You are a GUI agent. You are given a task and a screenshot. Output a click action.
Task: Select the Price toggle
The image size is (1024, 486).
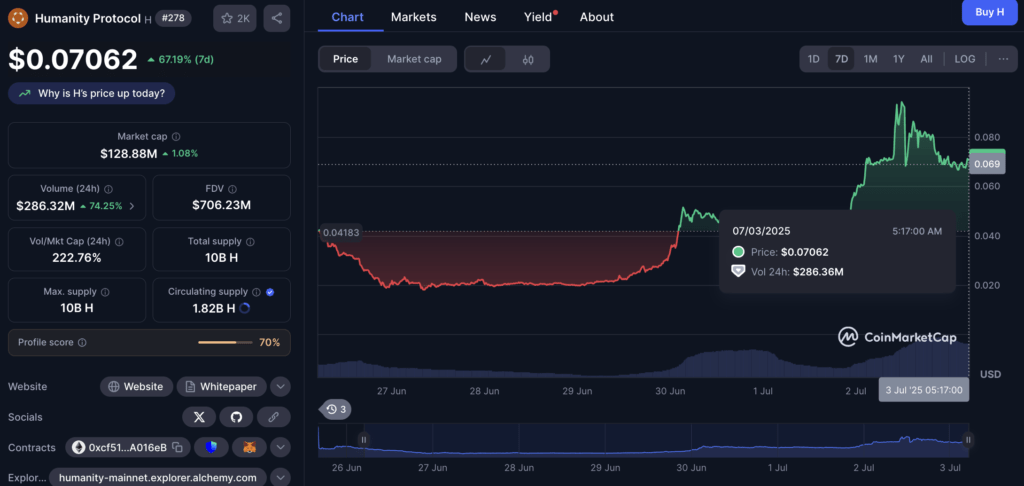point(345,59)
